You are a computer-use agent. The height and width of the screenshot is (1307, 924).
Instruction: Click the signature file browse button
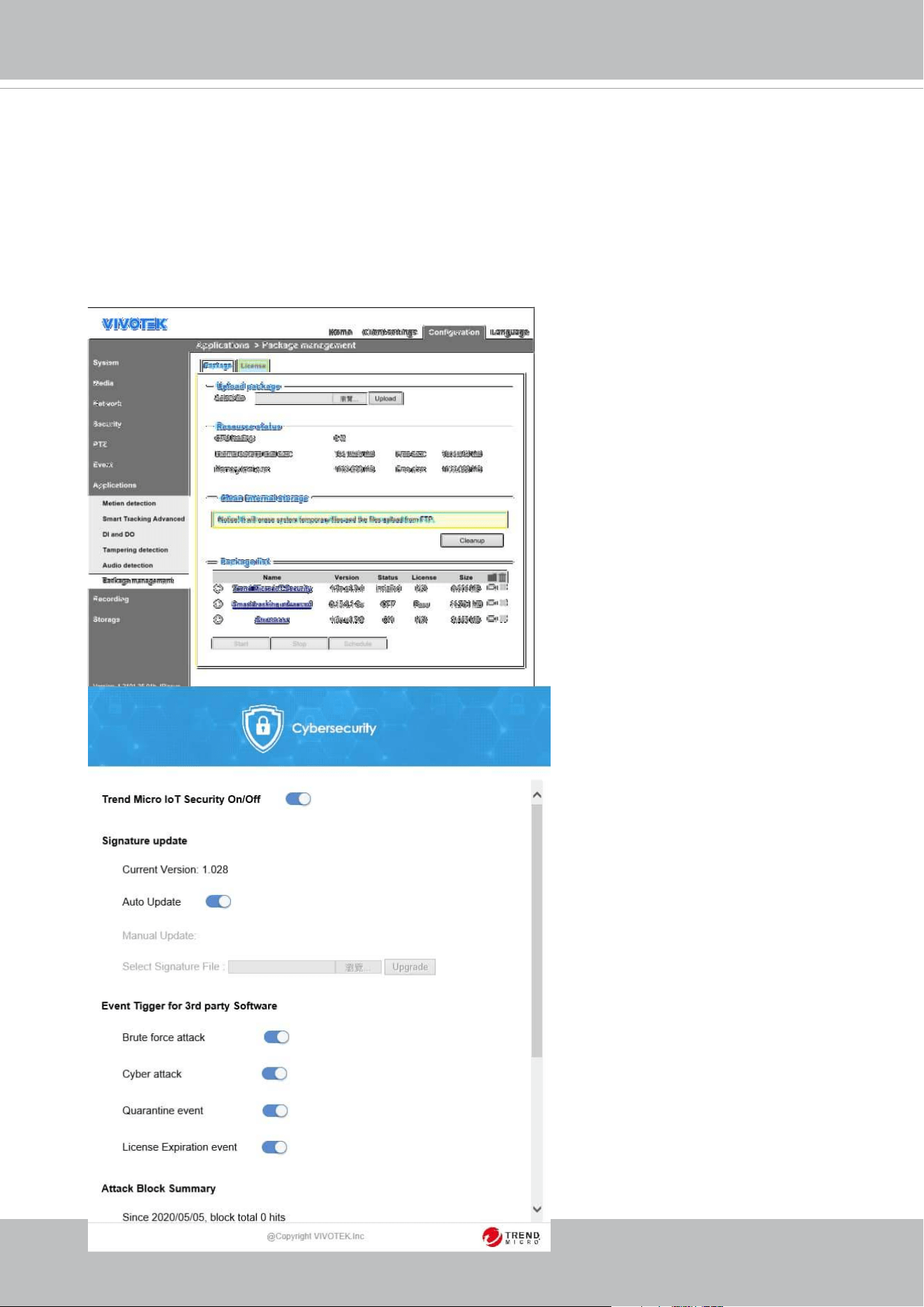click(x=358, y=967)
